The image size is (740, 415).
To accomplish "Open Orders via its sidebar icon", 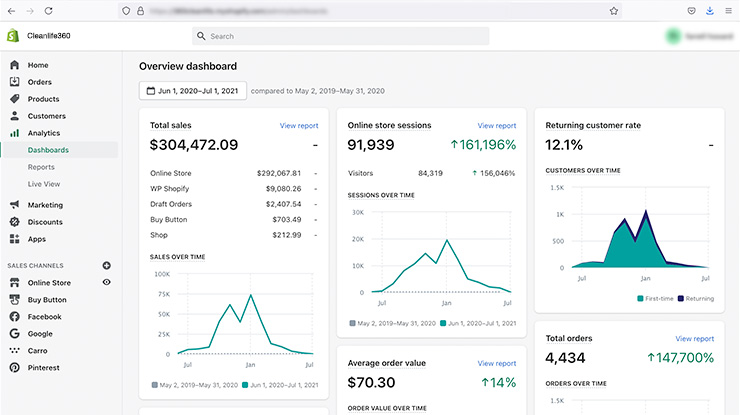I will (14, 82).
